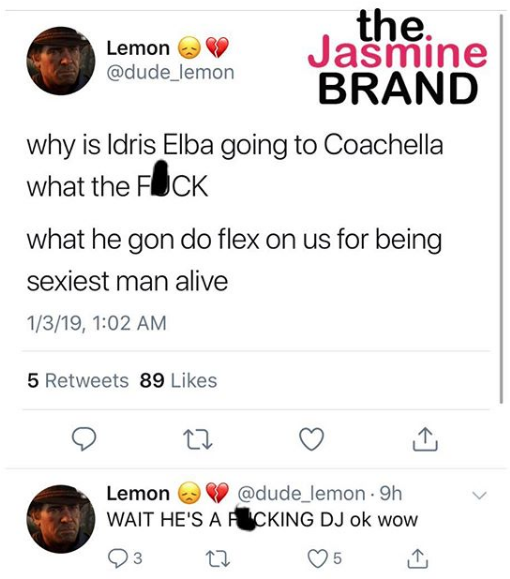Image resolution: width=510 pixels, height=579 pixels.
Task: Reply to the main Idris Elba tweet
Action: point(84,439)
